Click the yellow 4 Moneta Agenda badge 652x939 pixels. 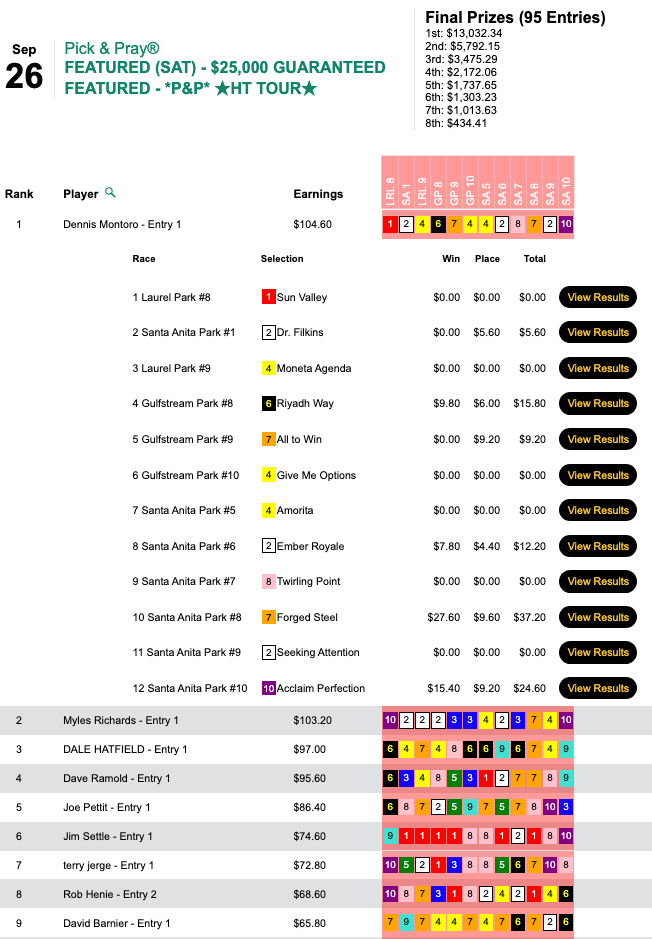tap(268, 368)
